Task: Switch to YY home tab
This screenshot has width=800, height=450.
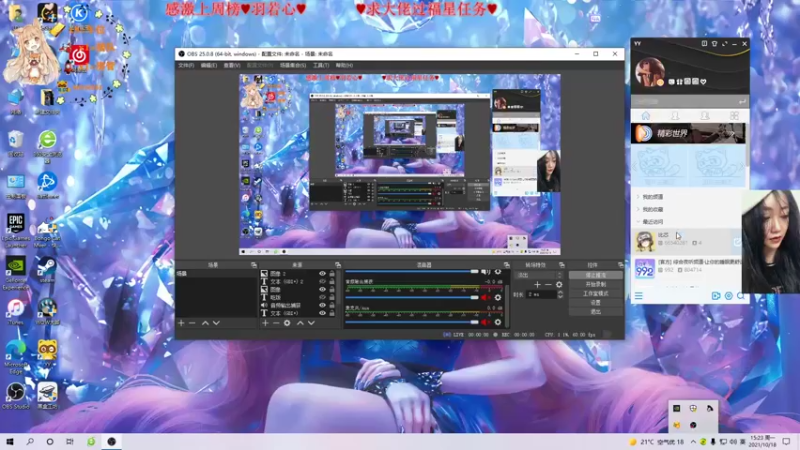Action: (645, 116)
